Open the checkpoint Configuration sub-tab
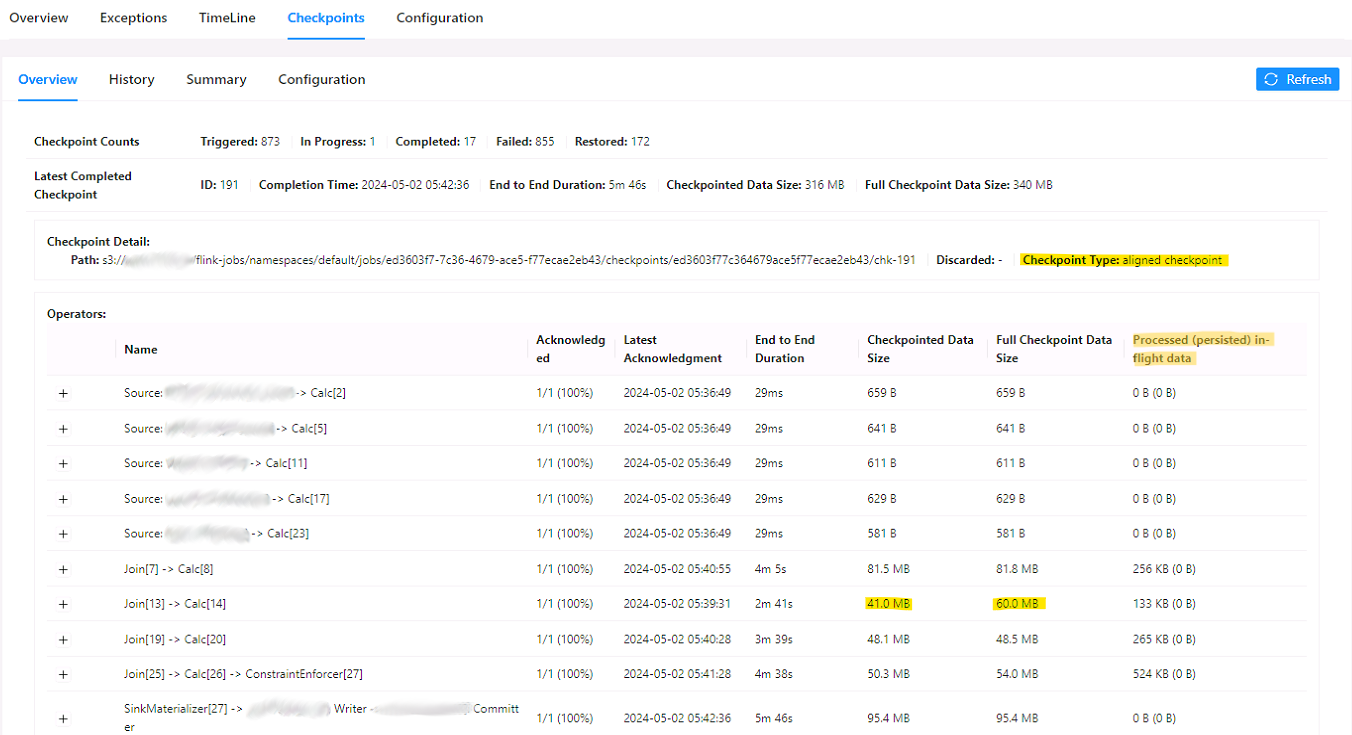The width and height of the screenshot is (1352, 735). pyautogui.click(x=322, y=79)
